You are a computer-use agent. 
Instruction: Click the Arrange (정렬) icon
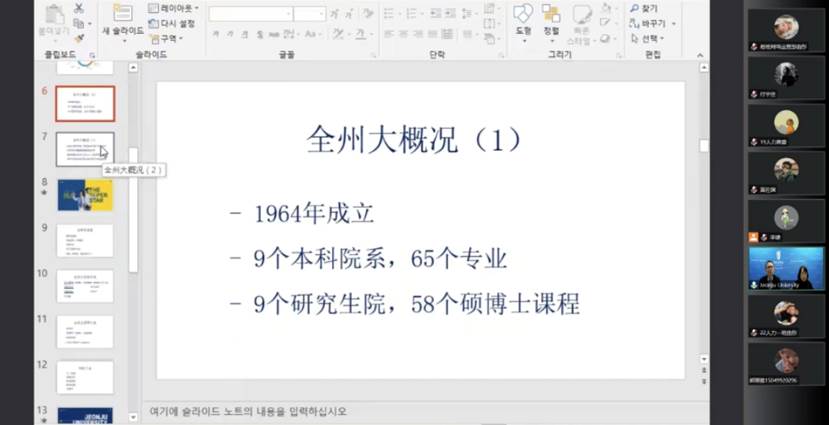click(551, 13)
